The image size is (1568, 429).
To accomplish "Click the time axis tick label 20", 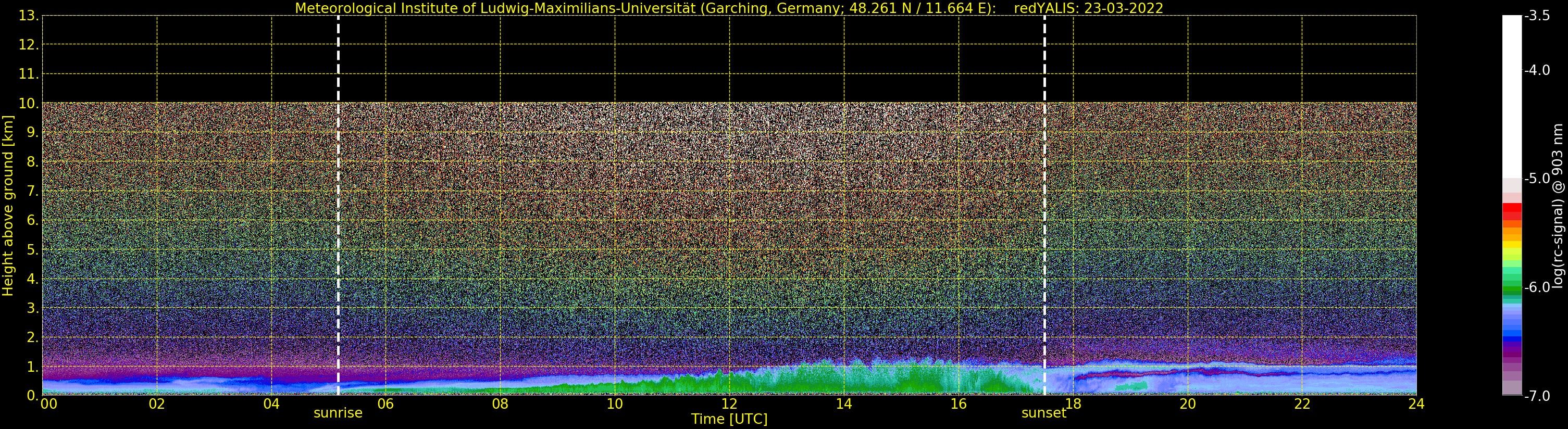I will 1188,404.
